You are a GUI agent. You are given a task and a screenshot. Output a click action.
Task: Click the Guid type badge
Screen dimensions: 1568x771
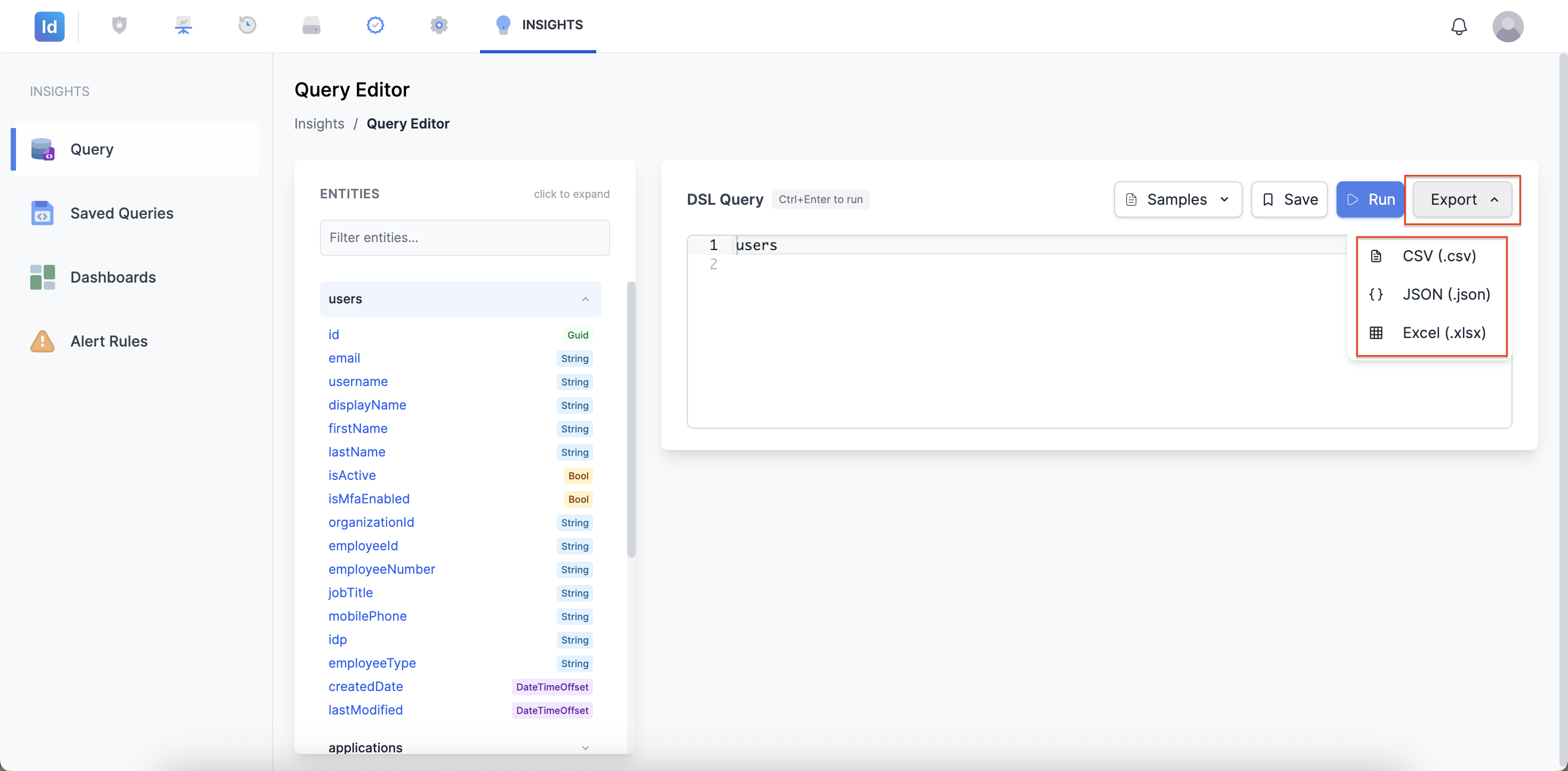578,335
